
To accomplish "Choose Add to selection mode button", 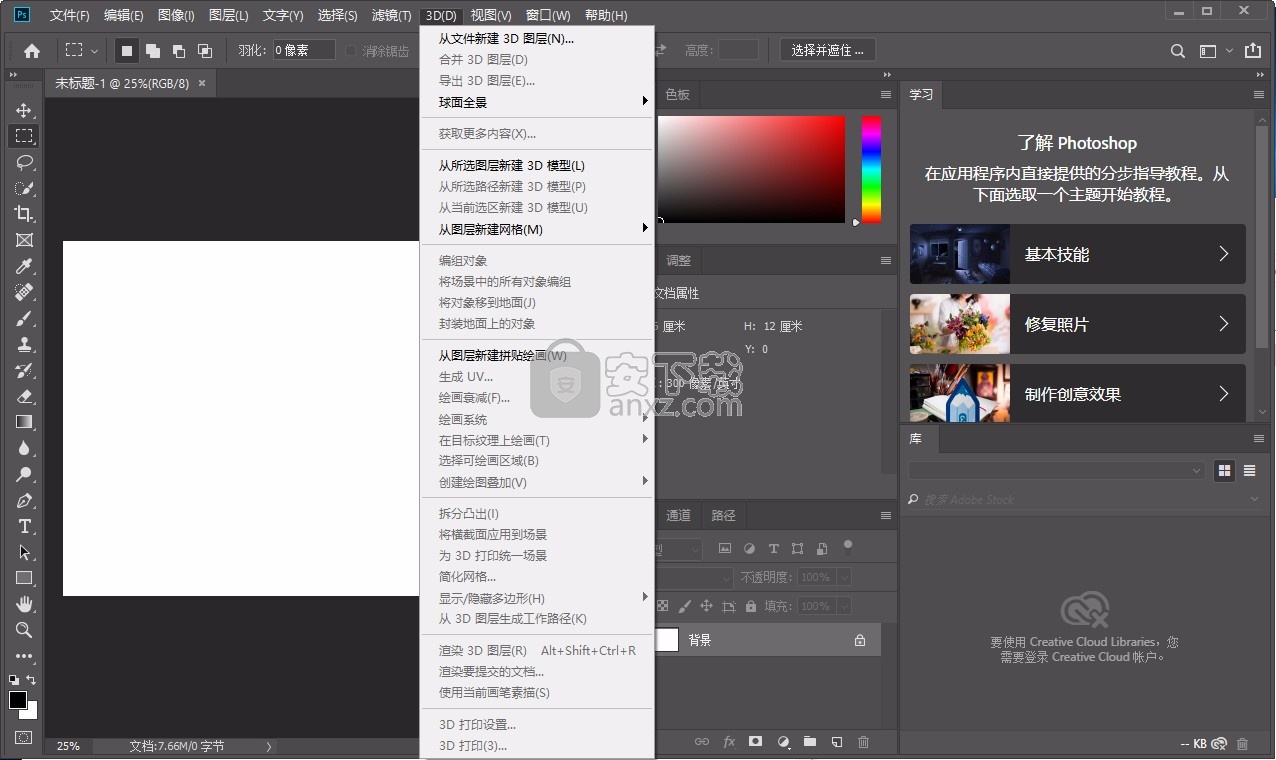I will (x=153, y=50).
